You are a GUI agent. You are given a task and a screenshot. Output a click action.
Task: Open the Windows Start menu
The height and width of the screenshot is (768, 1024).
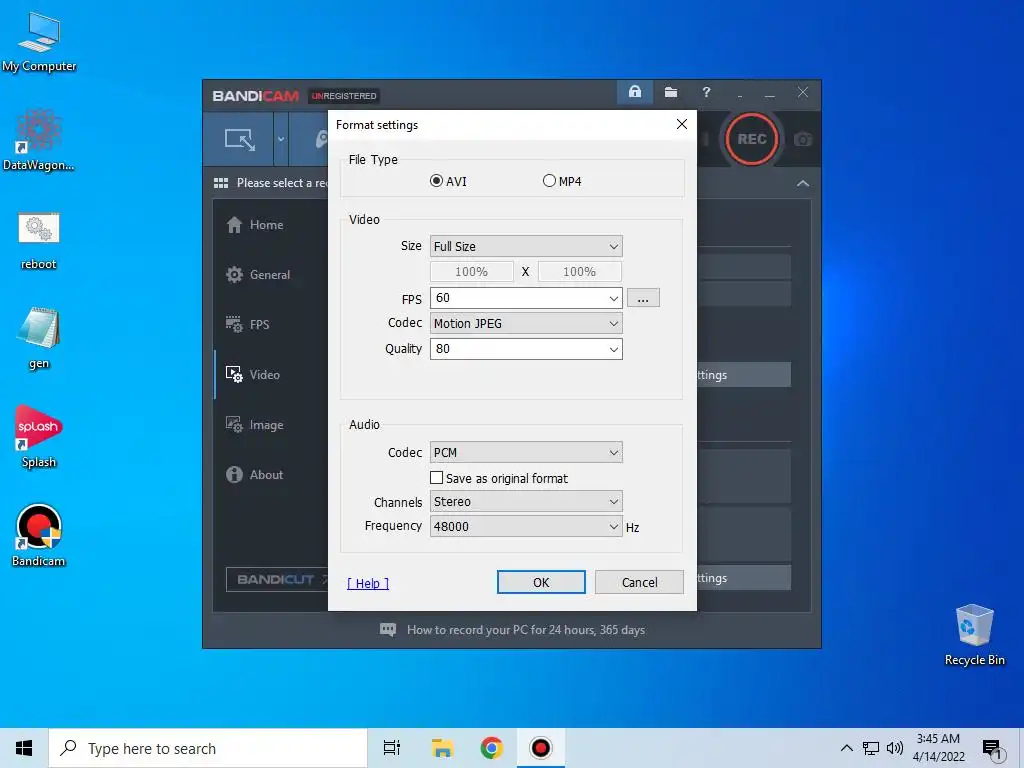click(x=24, y=748)
